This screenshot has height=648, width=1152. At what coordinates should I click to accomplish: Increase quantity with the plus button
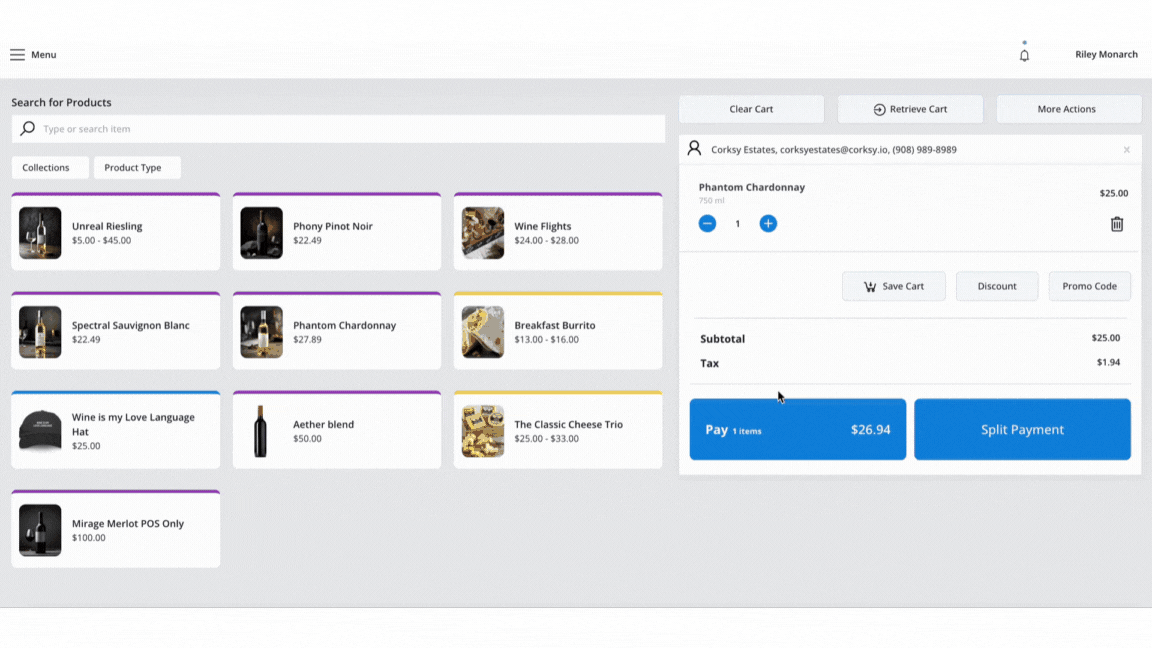tap(768, 224)
